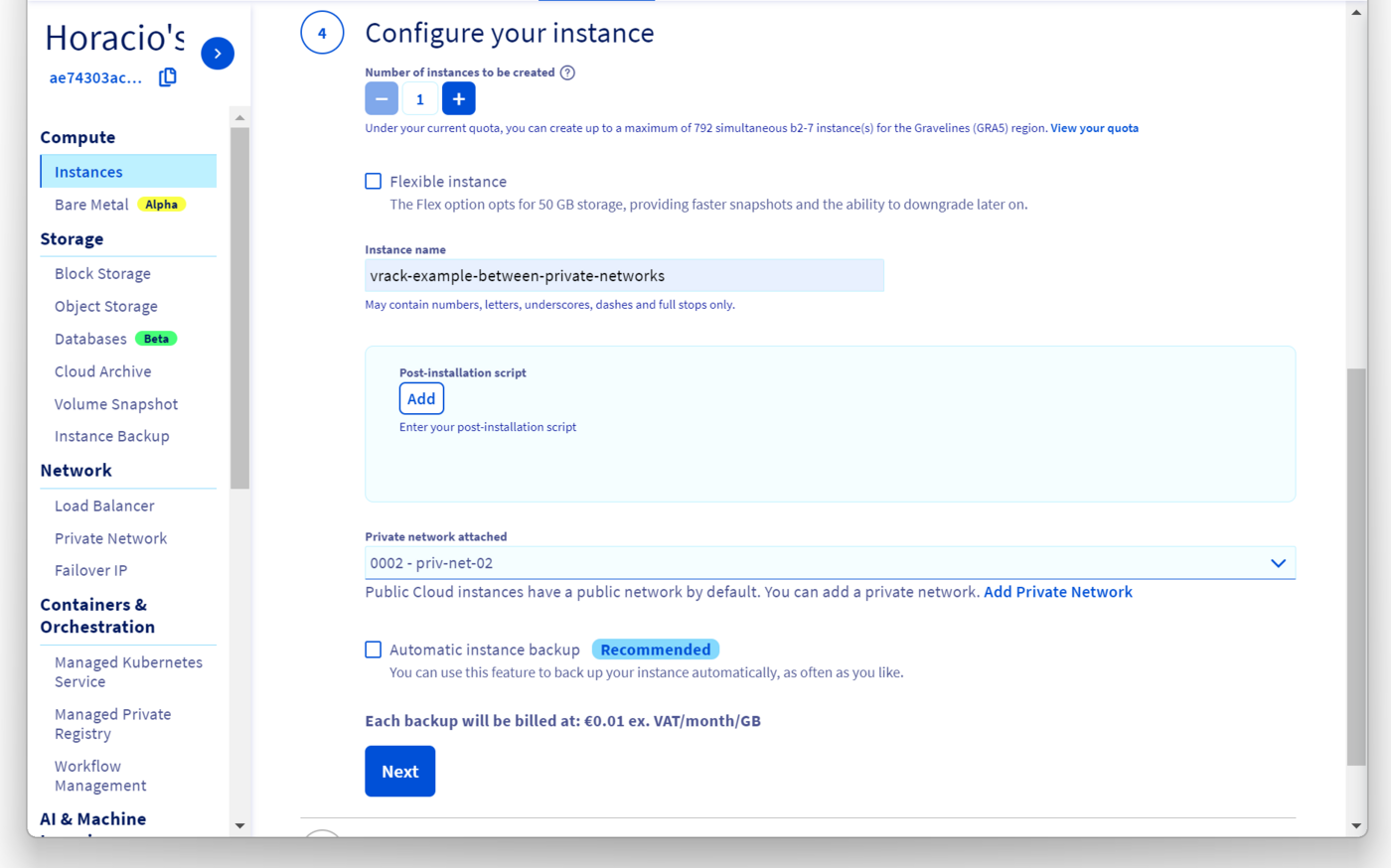Open Managed Kubernetes Service in the sidebar
Image resolution: width=1391 pixels, height=868 pixels.
128,671
